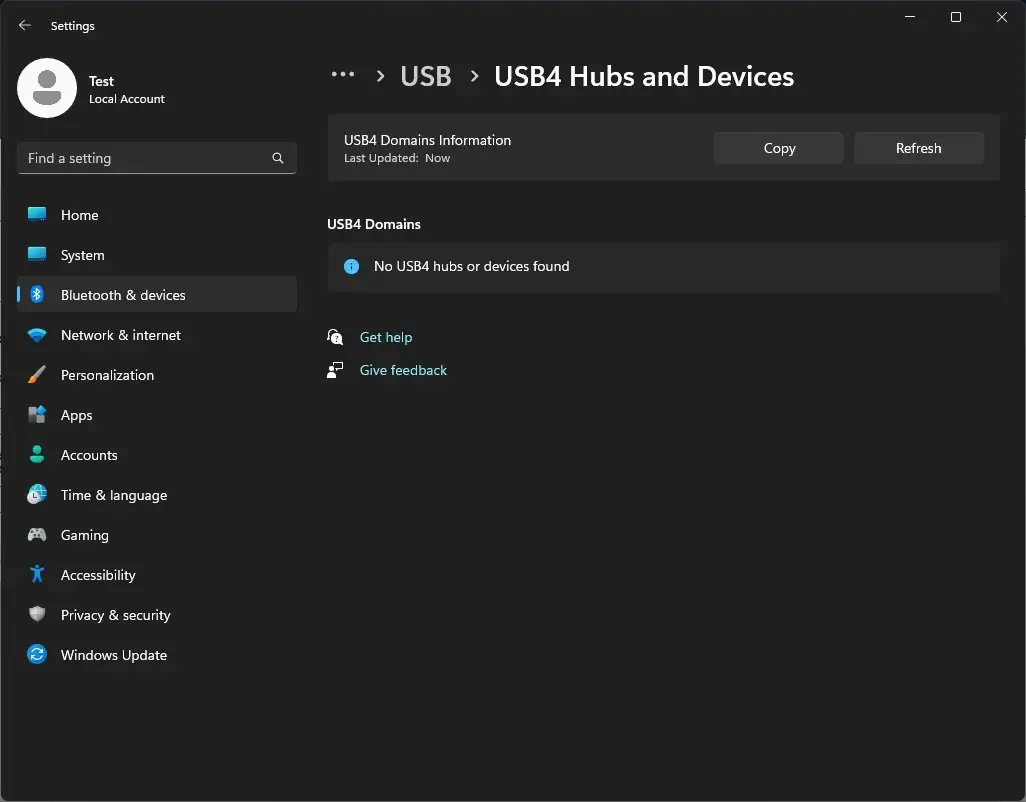This screenshot has width=1026, height=802.
Task: Select the Accessibility icon
Action: click(36, 575)
